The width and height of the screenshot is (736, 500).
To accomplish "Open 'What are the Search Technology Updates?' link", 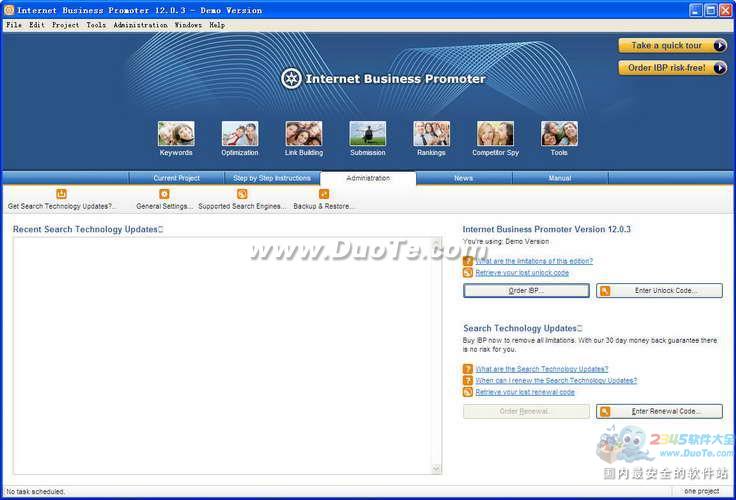I will pos(542,369).
